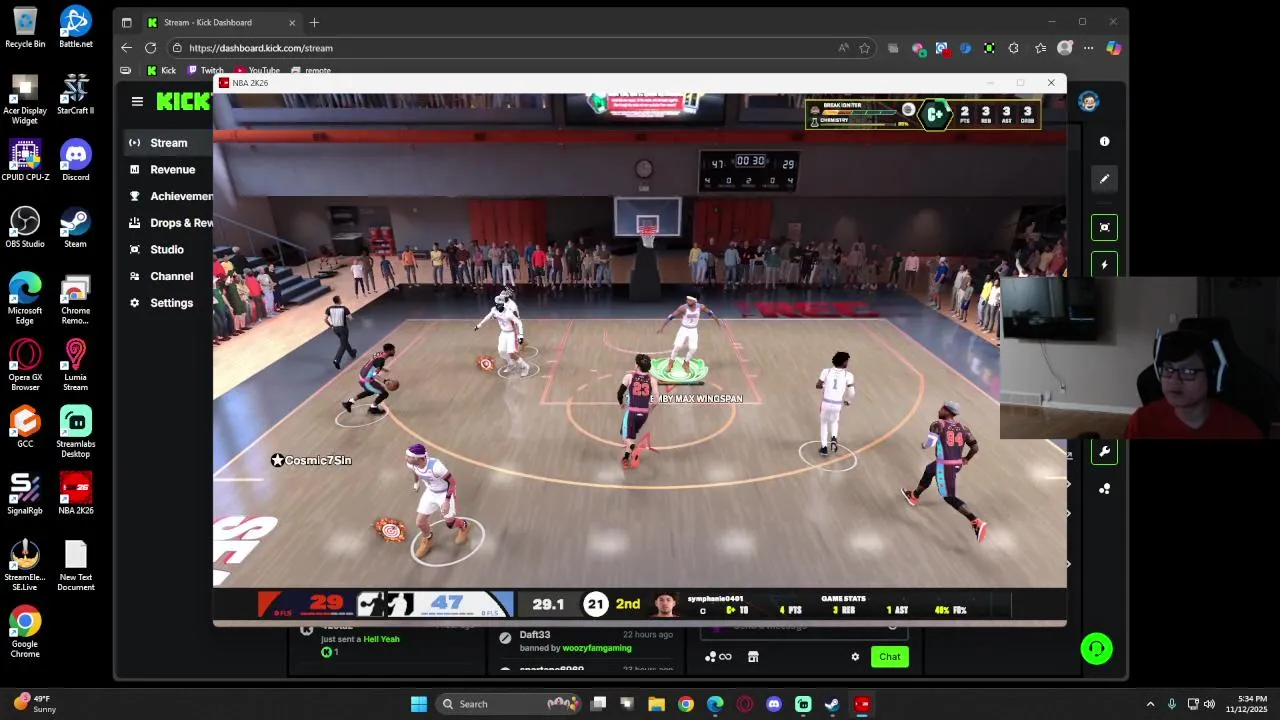Open the Twitch bookmark in favorites bar
1280x720 pixels.
pos(205,71)
